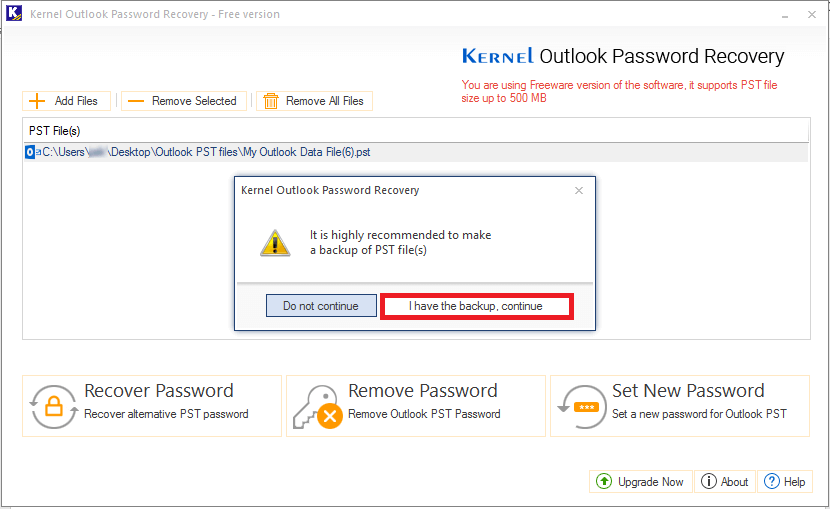Viewport: 830px width, 509px height.
Task: Click the Remove Selected minus icon
Action: pos(136,101)
